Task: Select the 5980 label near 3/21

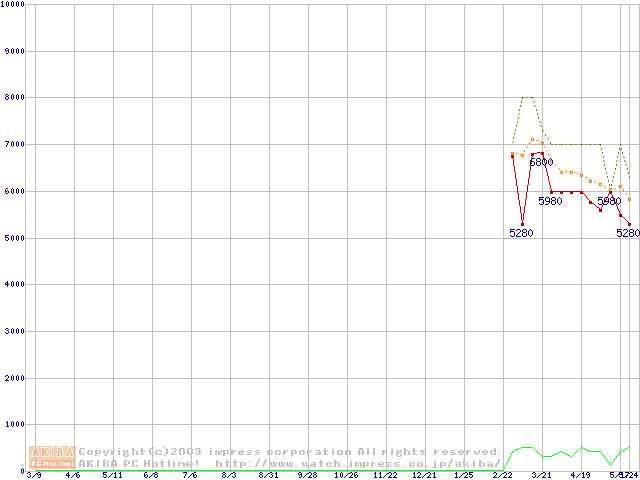Action: 550,201
